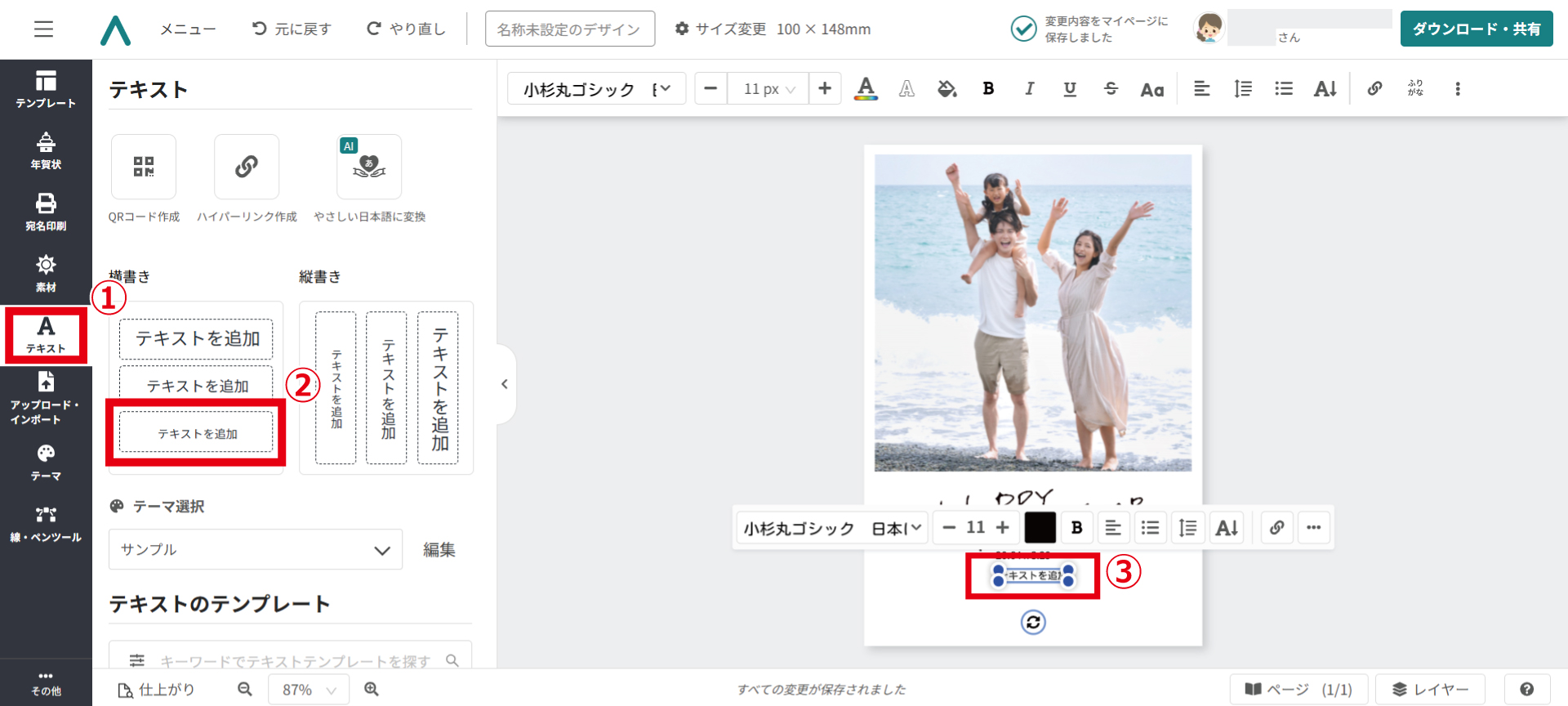Switch to the 素材 sidebar tab
This screenshot has width=1568, height=706.
coord(46,273)
